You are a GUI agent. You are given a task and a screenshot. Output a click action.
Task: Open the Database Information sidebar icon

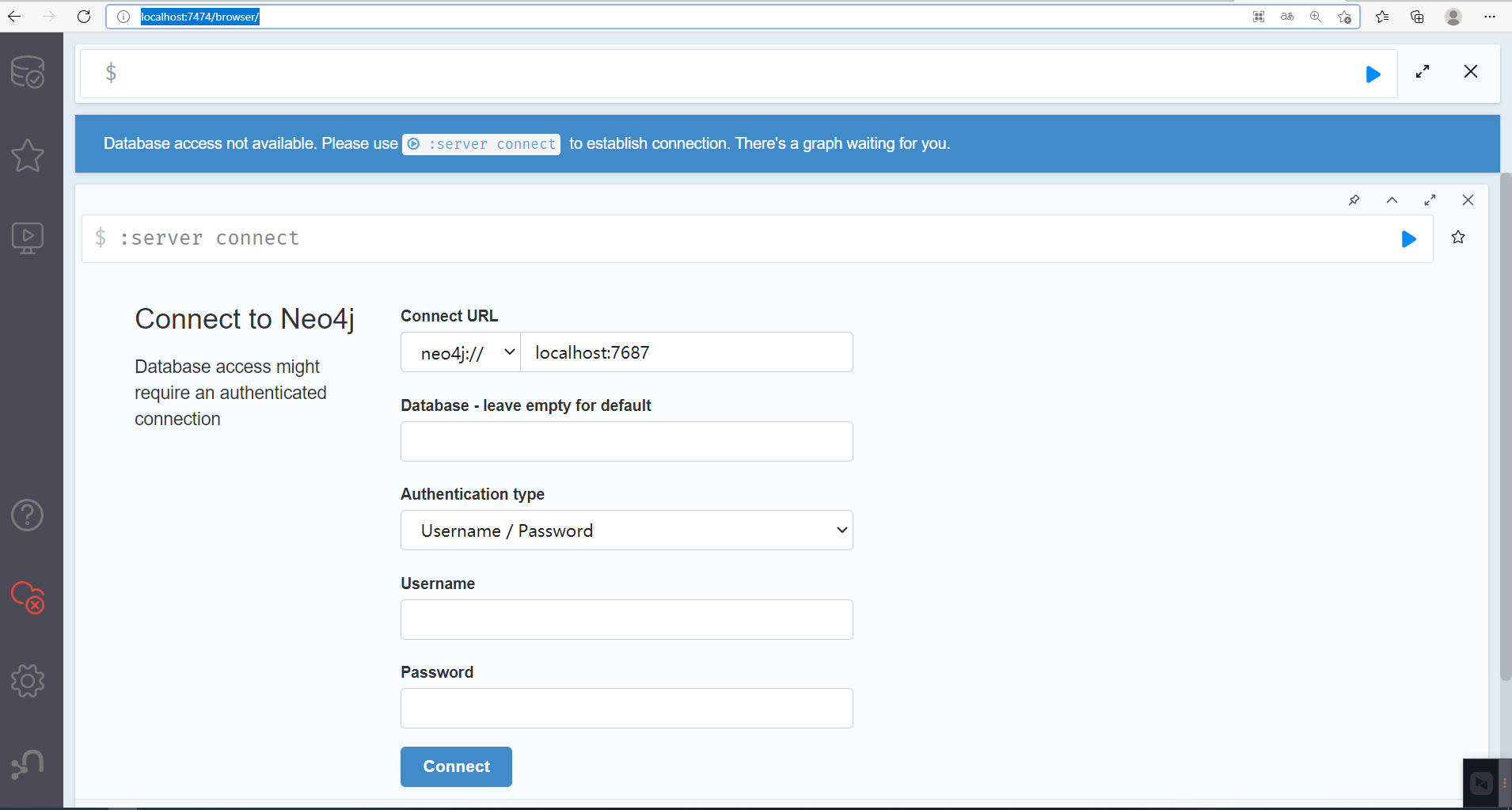pyautogui.click(x=28, y=72)
